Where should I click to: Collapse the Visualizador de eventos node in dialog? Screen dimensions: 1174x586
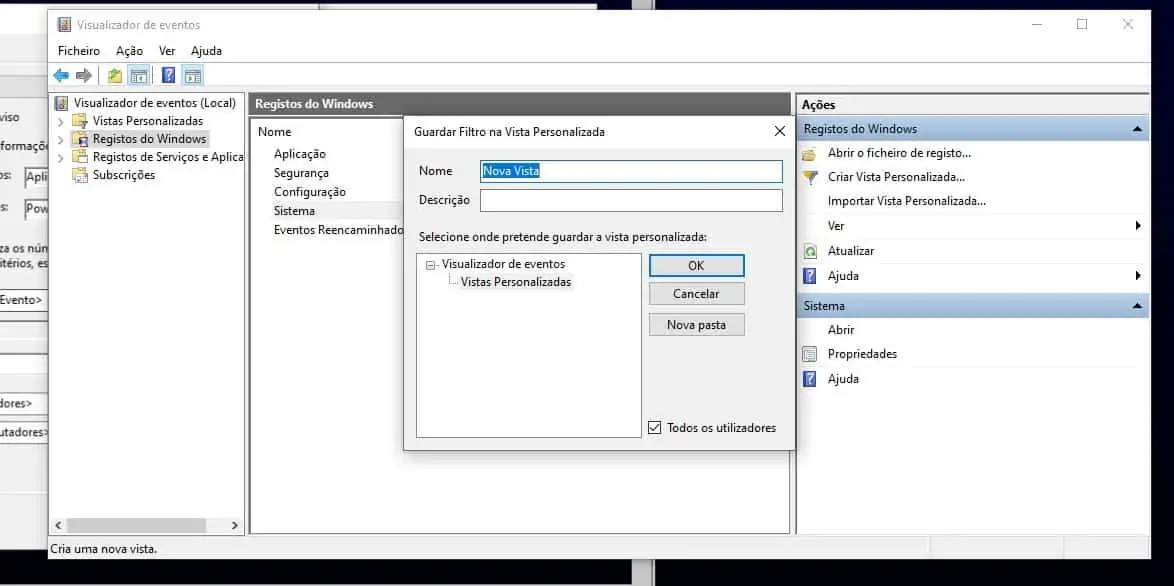[430, 265]
